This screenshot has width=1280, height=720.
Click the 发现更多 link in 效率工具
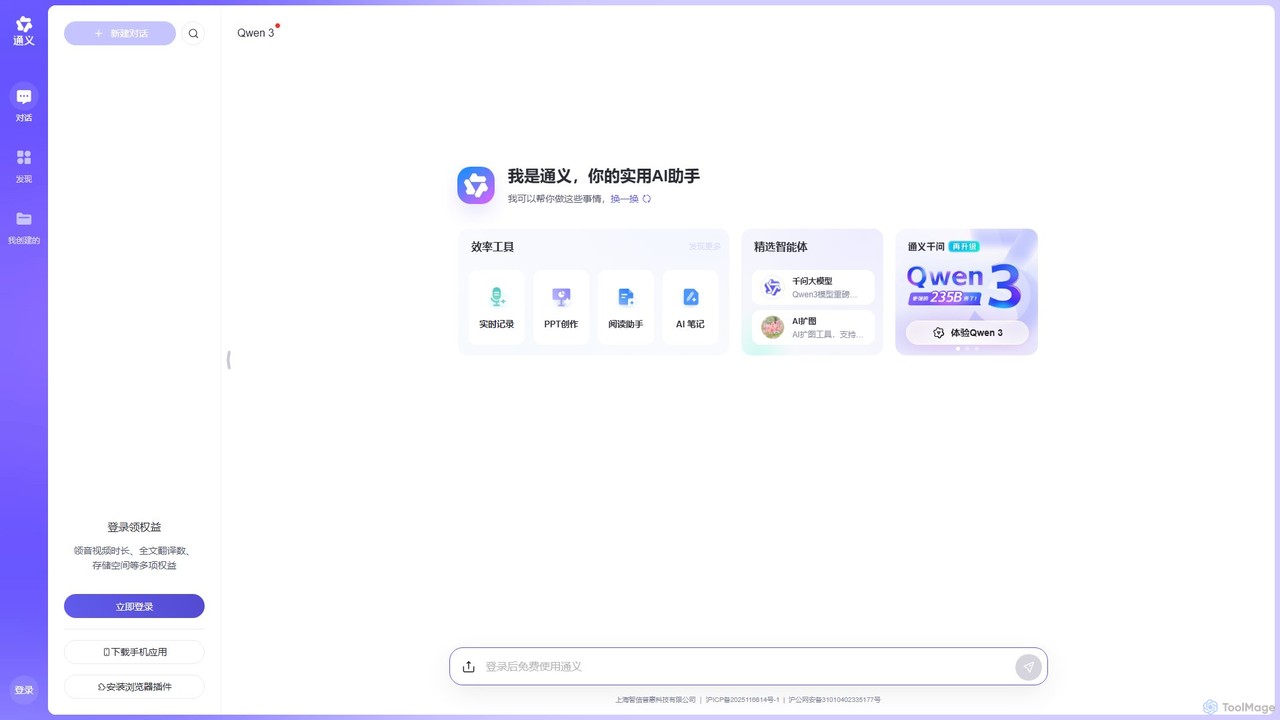pos(704,246)
